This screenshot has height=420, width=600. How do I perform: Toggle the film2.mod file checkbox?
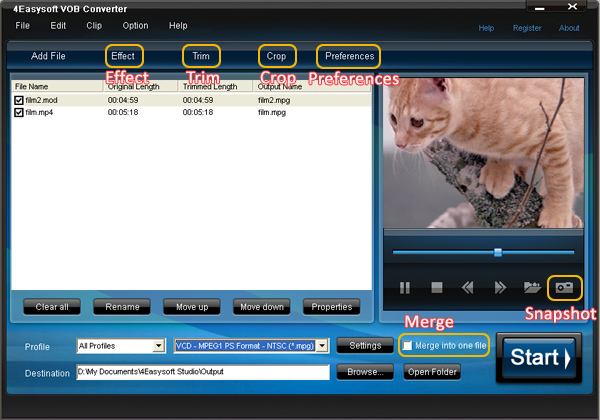pyautogui.click(x=19, y=100)
